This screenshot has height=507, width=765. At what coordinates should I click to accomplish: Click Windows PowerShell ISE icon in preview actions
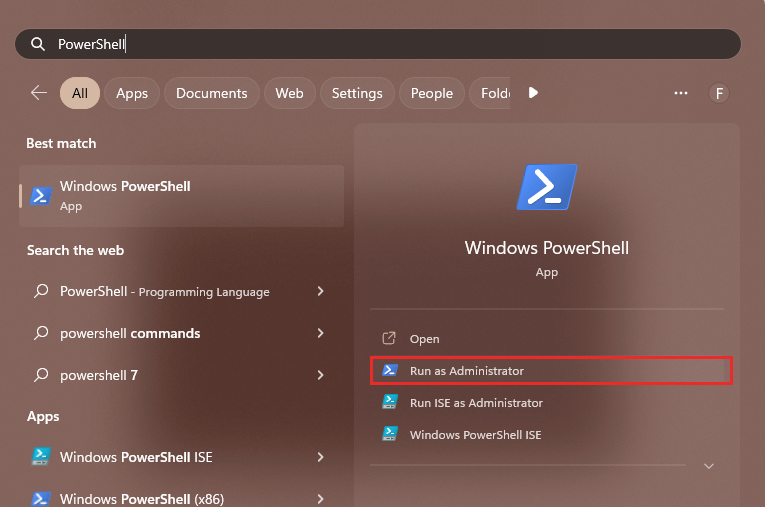(390, 434)
